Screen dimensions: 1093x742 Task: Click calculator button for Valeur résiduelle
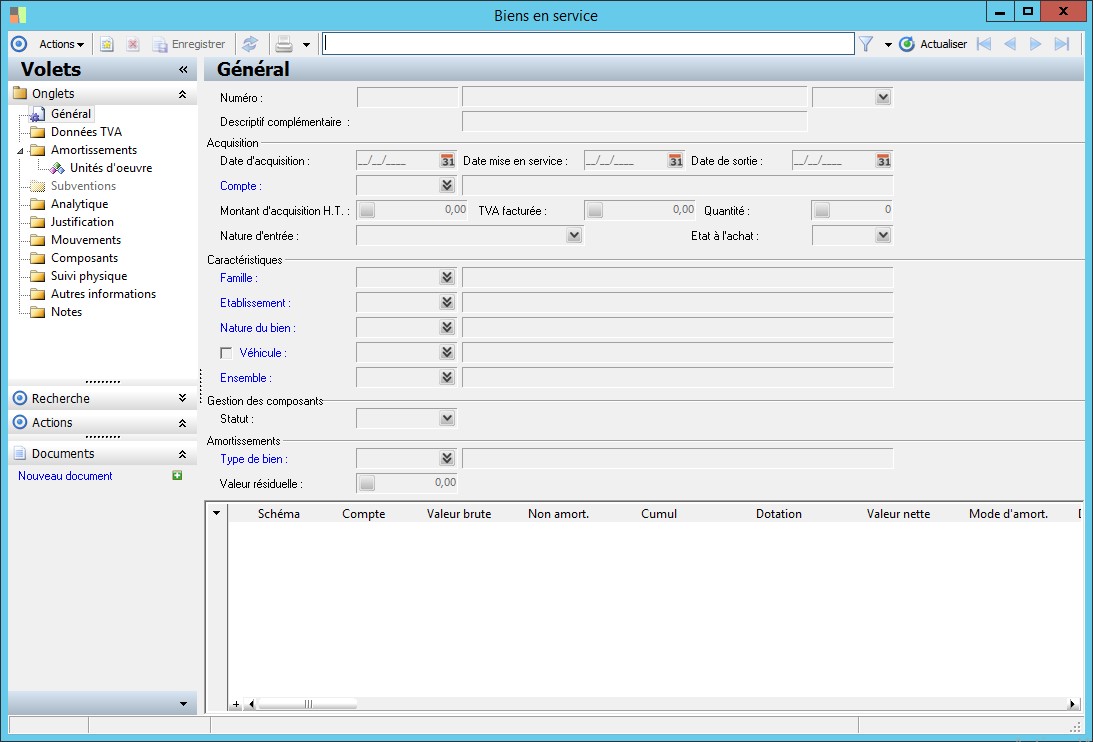pyautogui.click(x=367, y=483)
